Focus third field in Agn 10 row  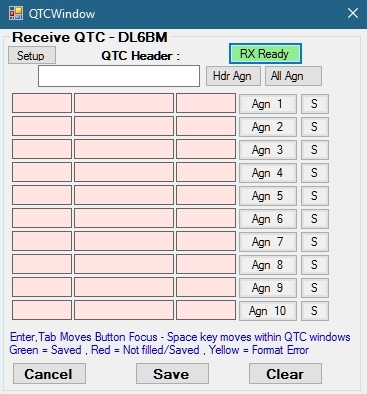click(x=206, y=310)
